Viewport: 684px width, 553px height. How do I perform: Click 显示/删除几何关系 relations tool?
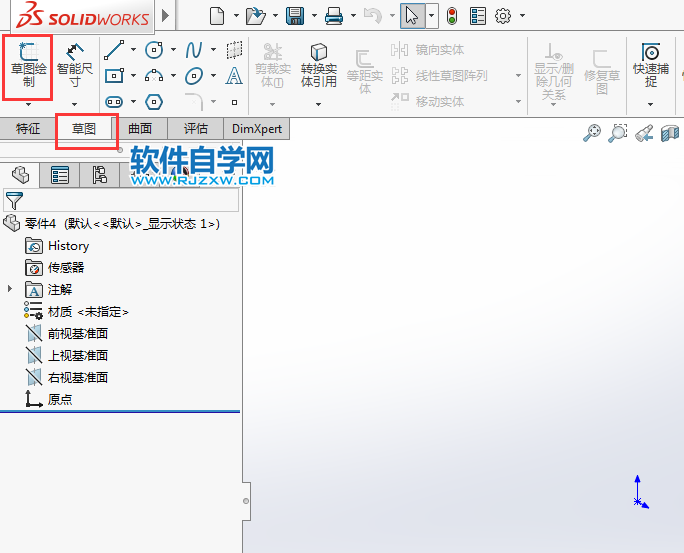pyautogui.click(x=554, y=72)
